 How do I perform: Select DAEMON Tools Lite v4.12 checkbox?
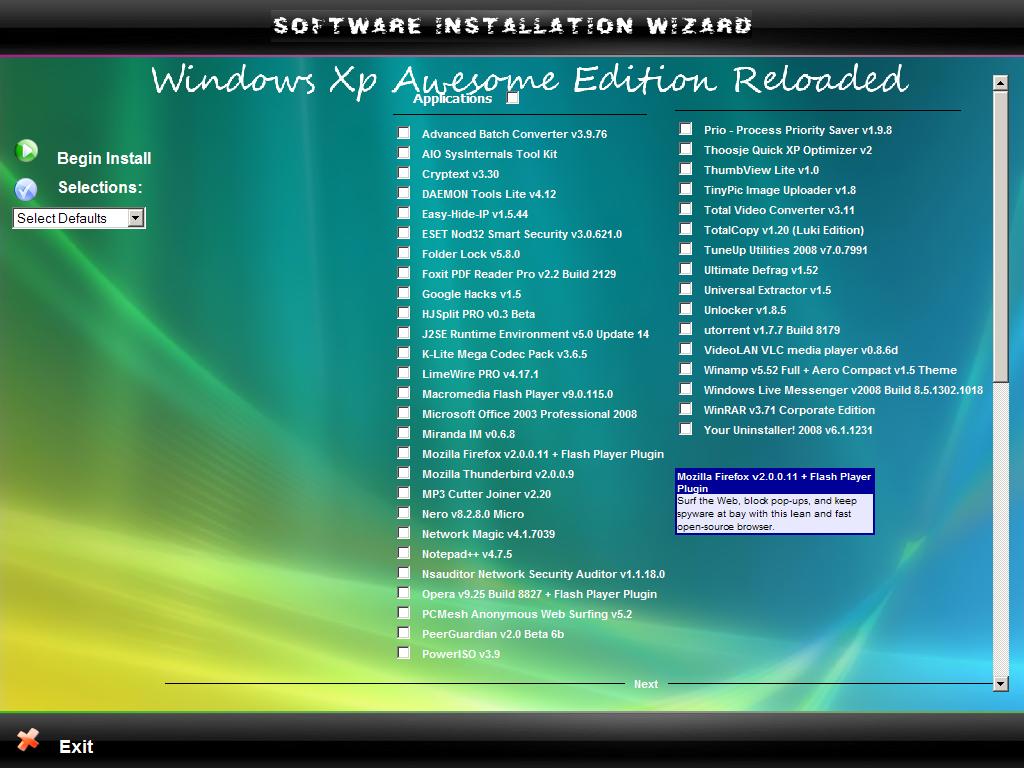tap(404, 193)
